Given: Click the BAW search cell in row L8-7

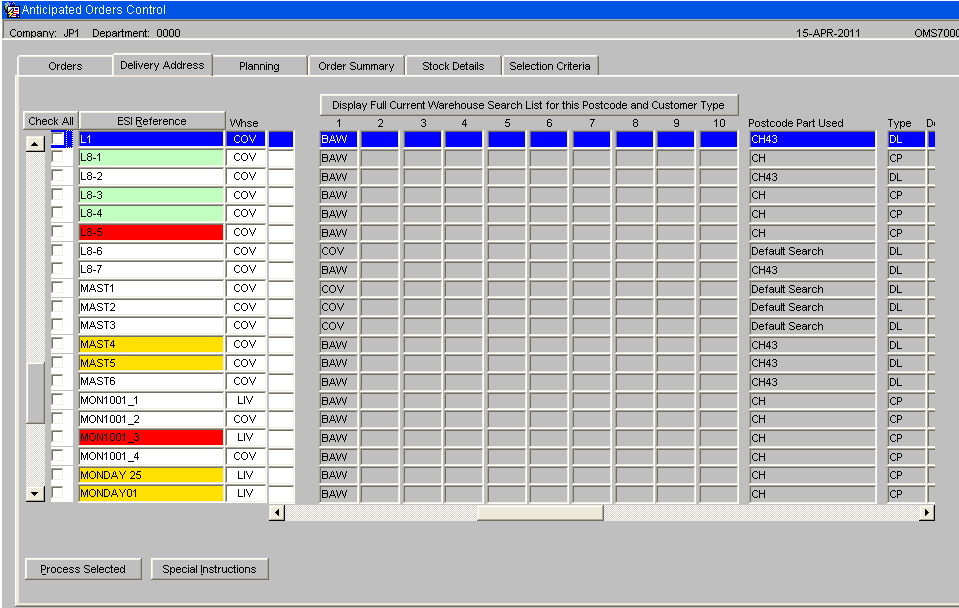Looking at the screenshot, I should tap(339, 270).
